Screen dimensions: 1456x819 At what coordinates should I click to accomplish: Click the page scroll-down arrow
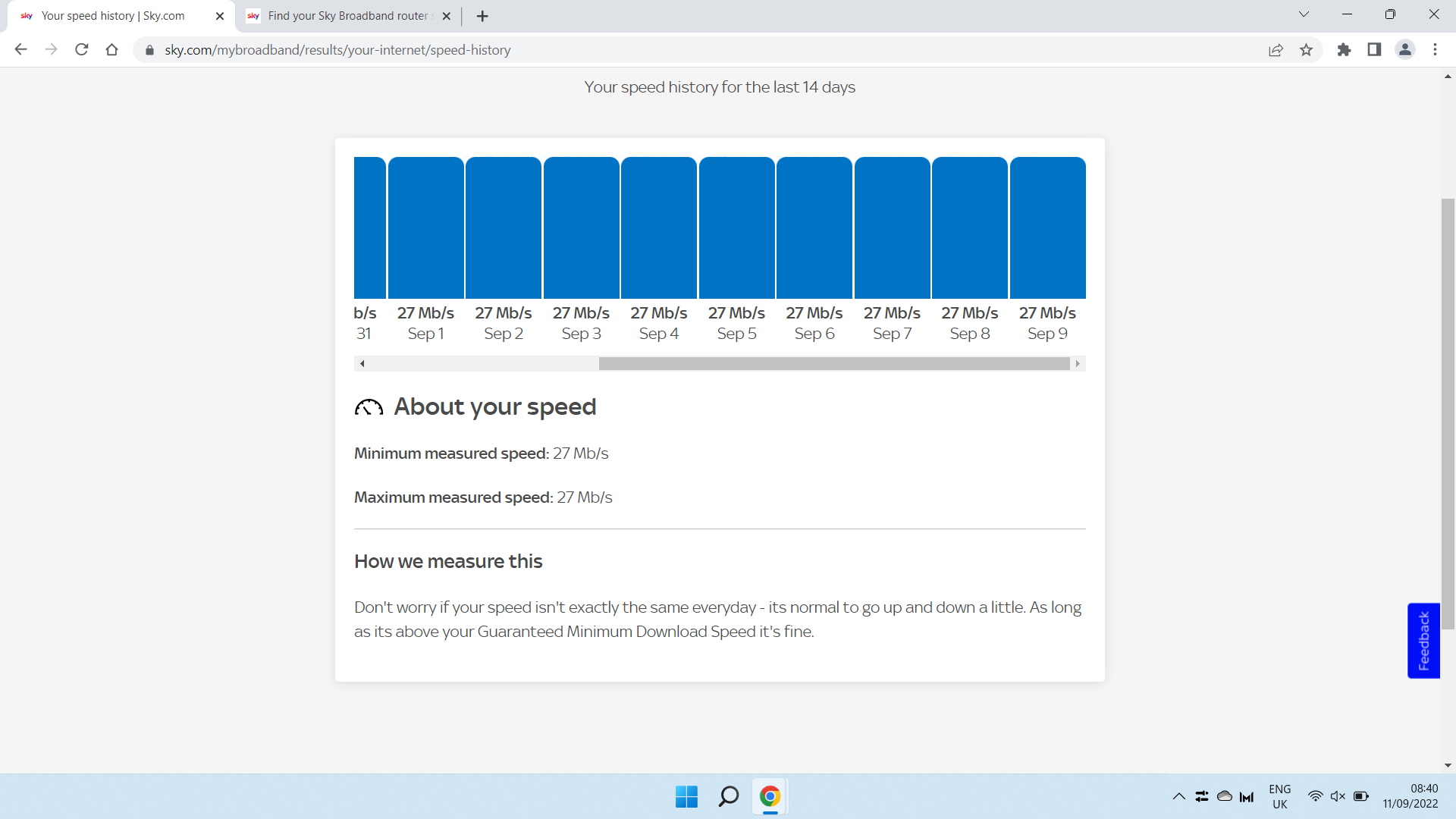click(1448, 766)
